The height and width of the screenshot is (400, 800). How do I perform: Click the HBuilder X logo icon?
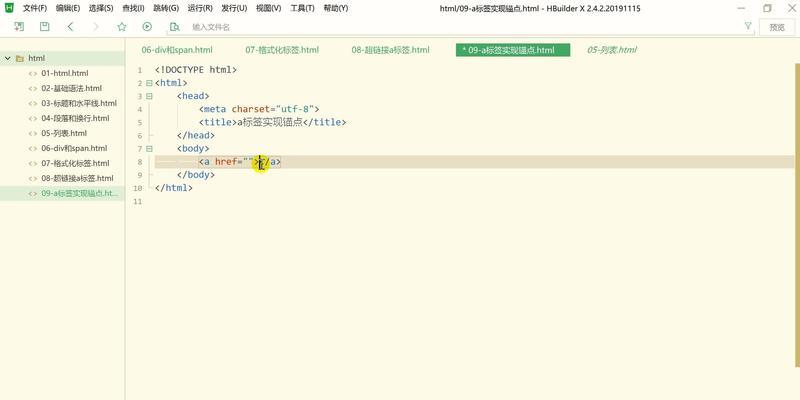pos(9,8)
